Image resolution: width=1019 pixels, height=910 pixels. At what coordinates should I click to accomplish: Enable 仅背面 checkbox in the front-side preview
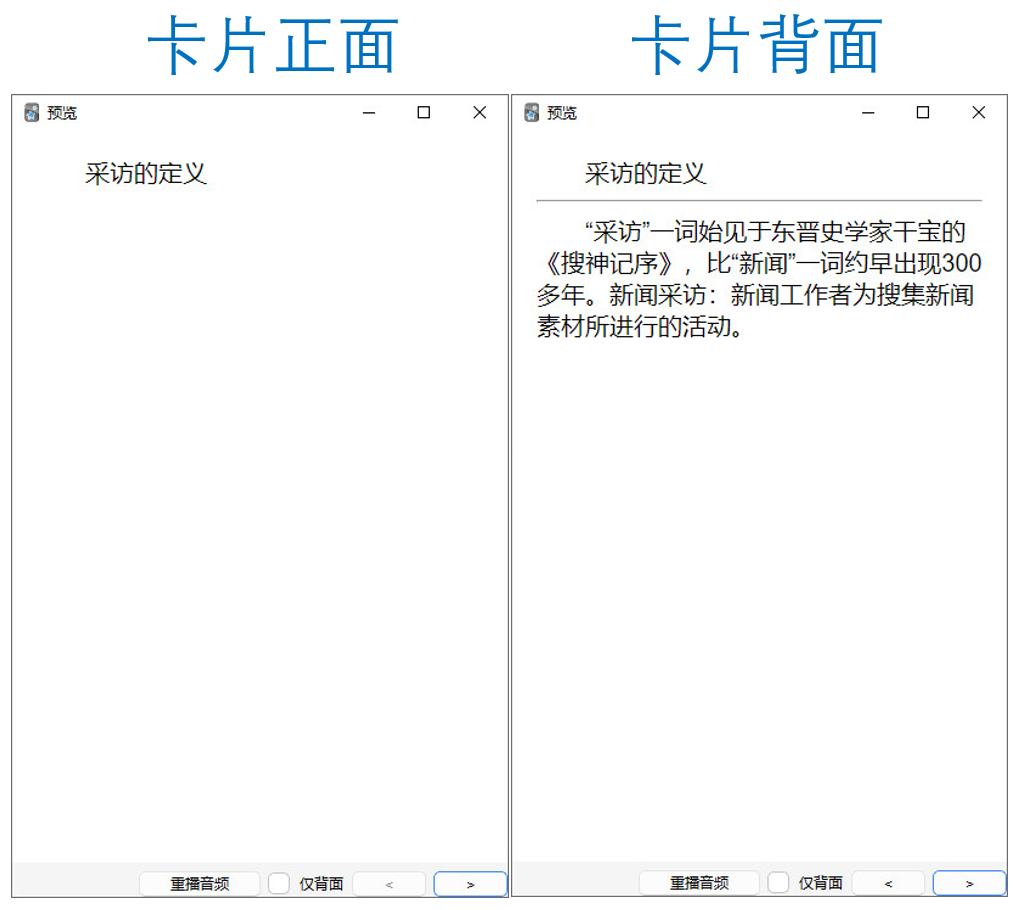pyautogui.click(x=279, y=884)
